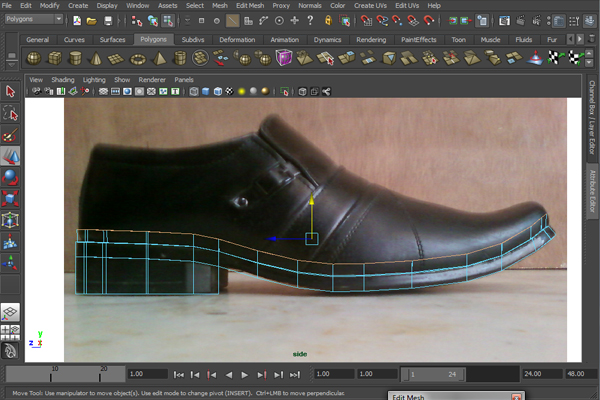Click the purple cube shelf icon
The height and width of the screenshot is (400, 600).
[284, 58]
